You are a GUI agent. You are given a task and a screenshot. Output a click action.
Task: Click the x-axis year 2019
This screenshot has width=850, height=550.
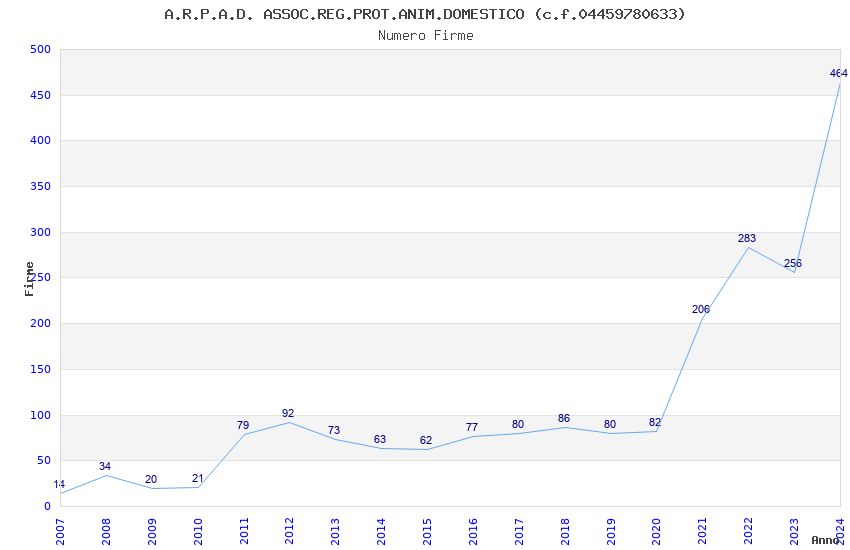[611, 531]
